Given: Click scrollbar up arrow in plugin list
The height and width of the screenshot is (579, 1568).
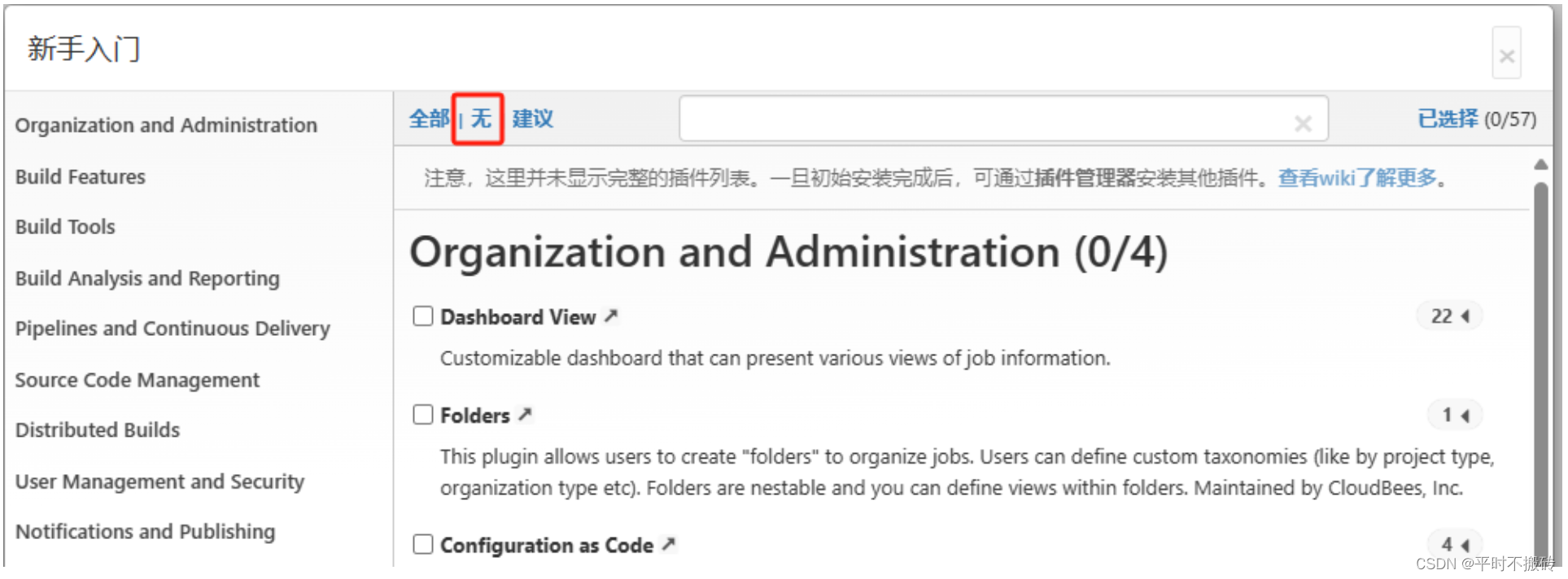Looking at the screenshot, I should 1540,164.
